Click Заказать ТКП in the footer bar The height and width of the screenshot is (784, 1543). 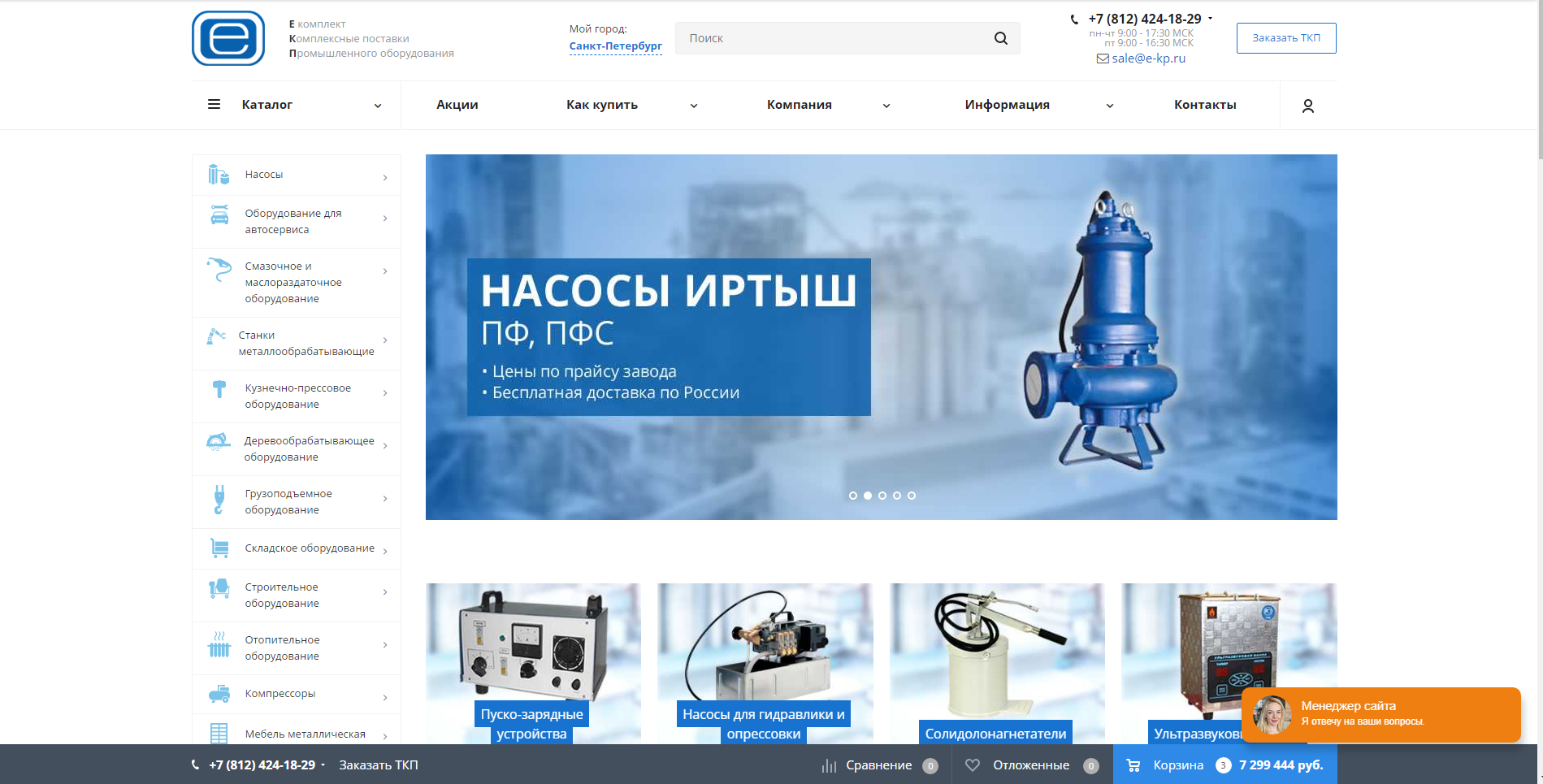(379, 765)
